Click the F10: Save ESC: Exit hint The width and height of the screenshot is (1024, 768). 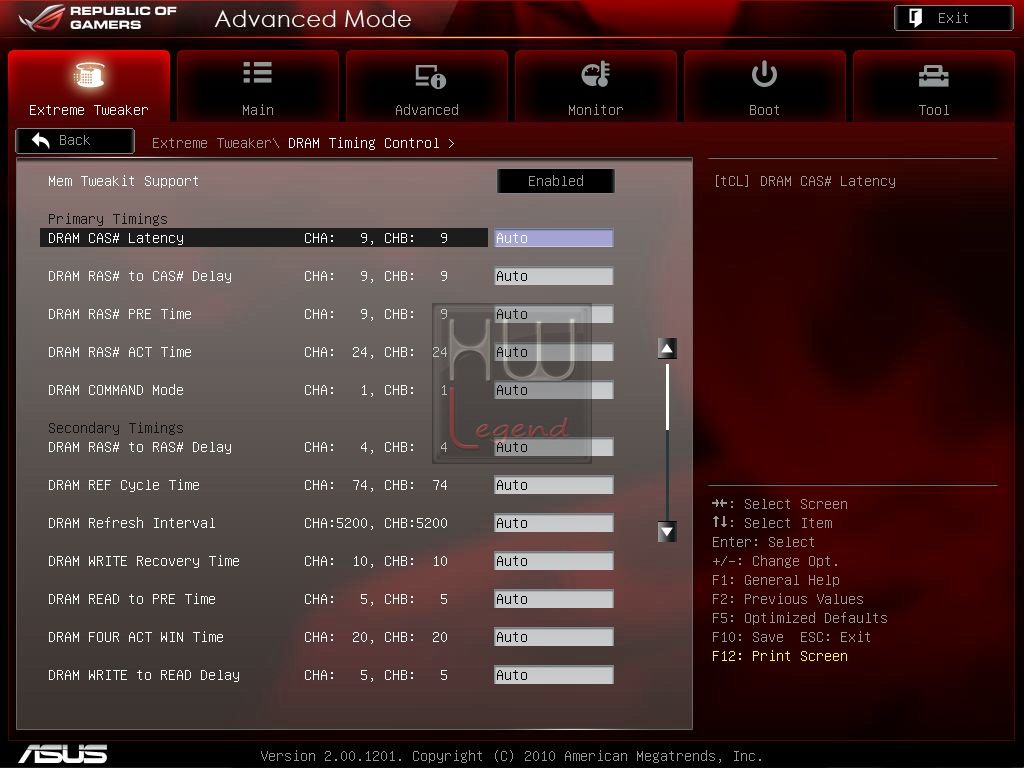[x=792, y=637]
